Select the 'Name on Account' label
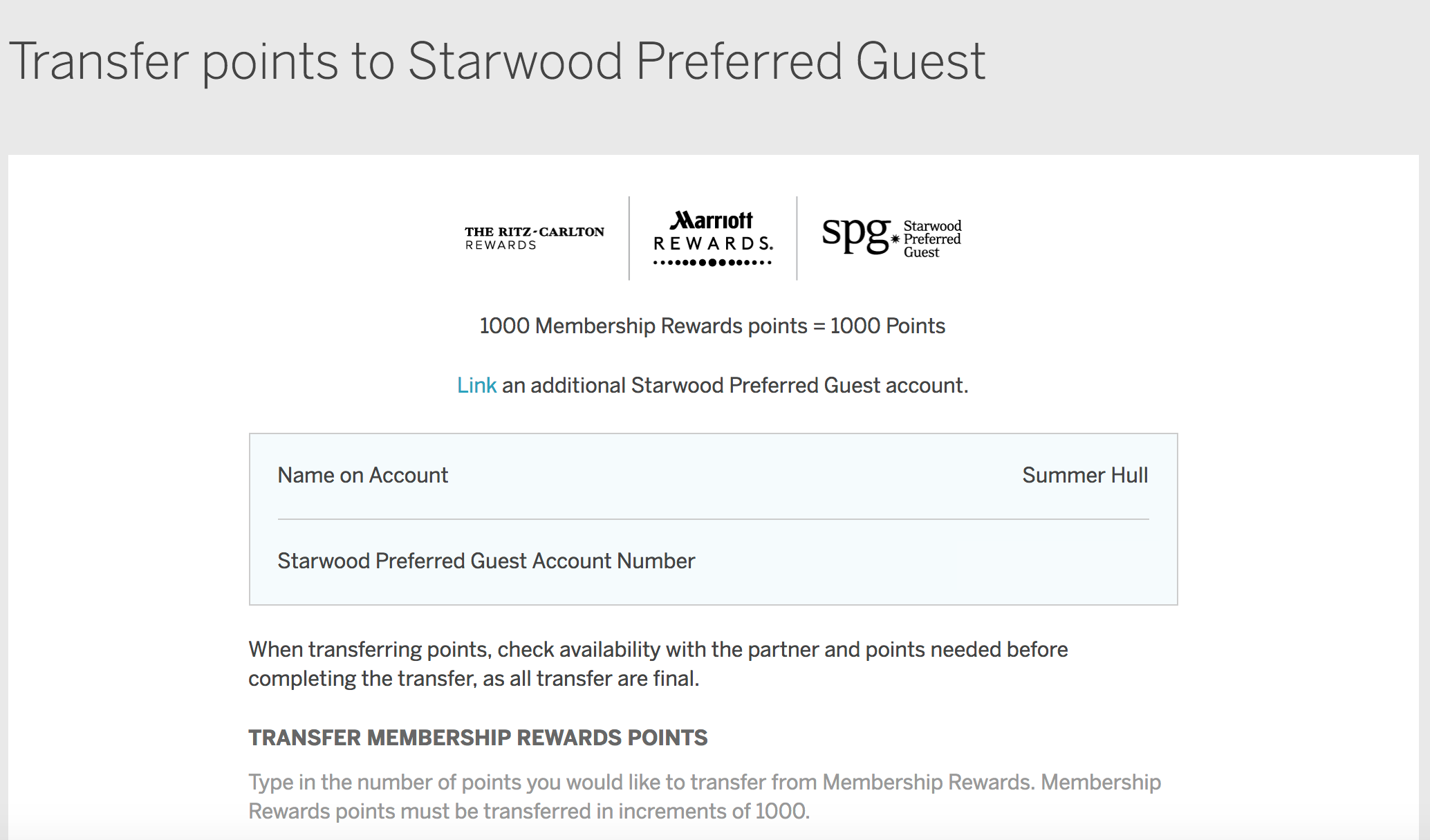Screen dimensions: 1430x840 point(362,475)
